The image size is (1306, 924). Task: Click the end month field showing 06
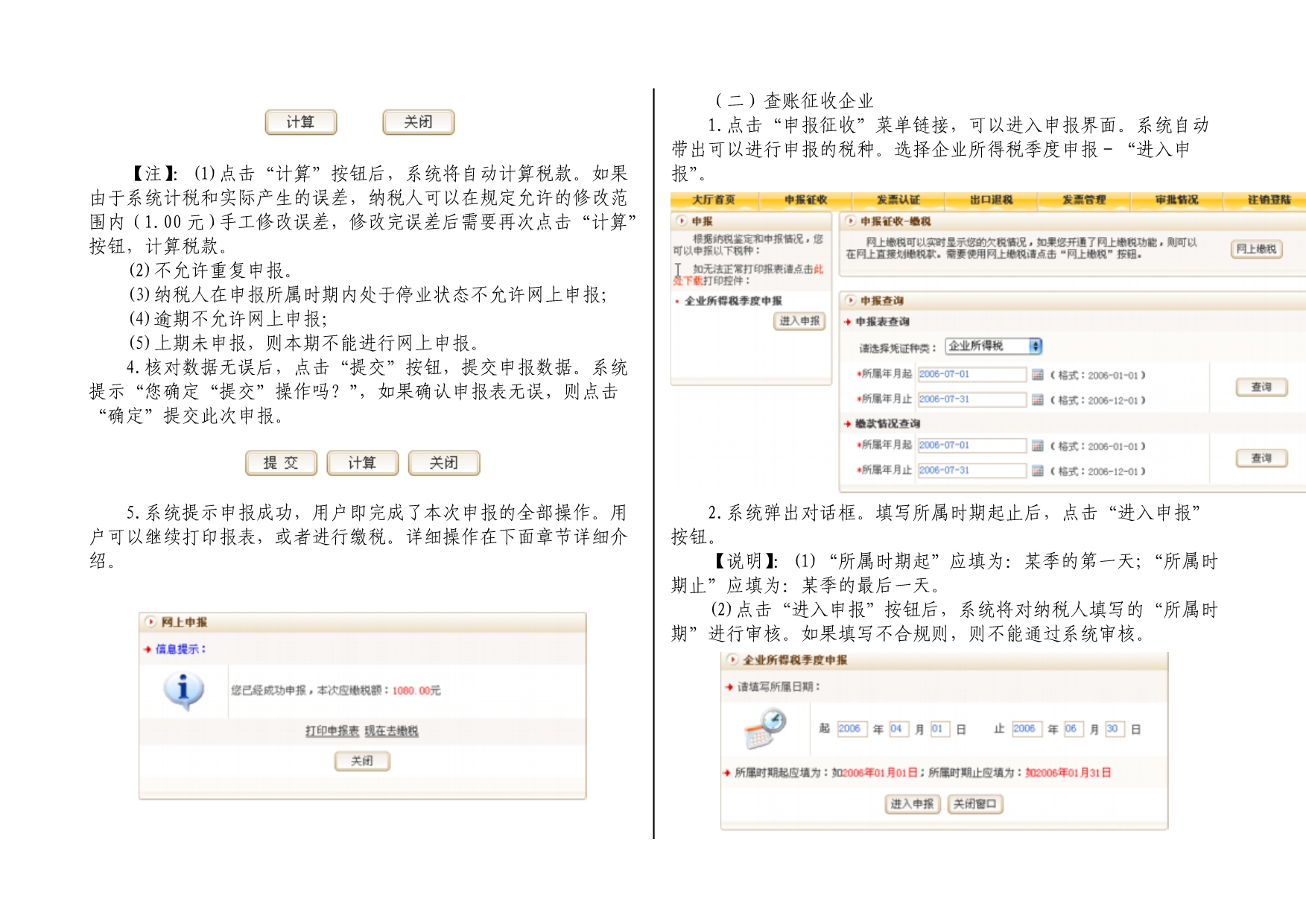tap(1073, 729)
